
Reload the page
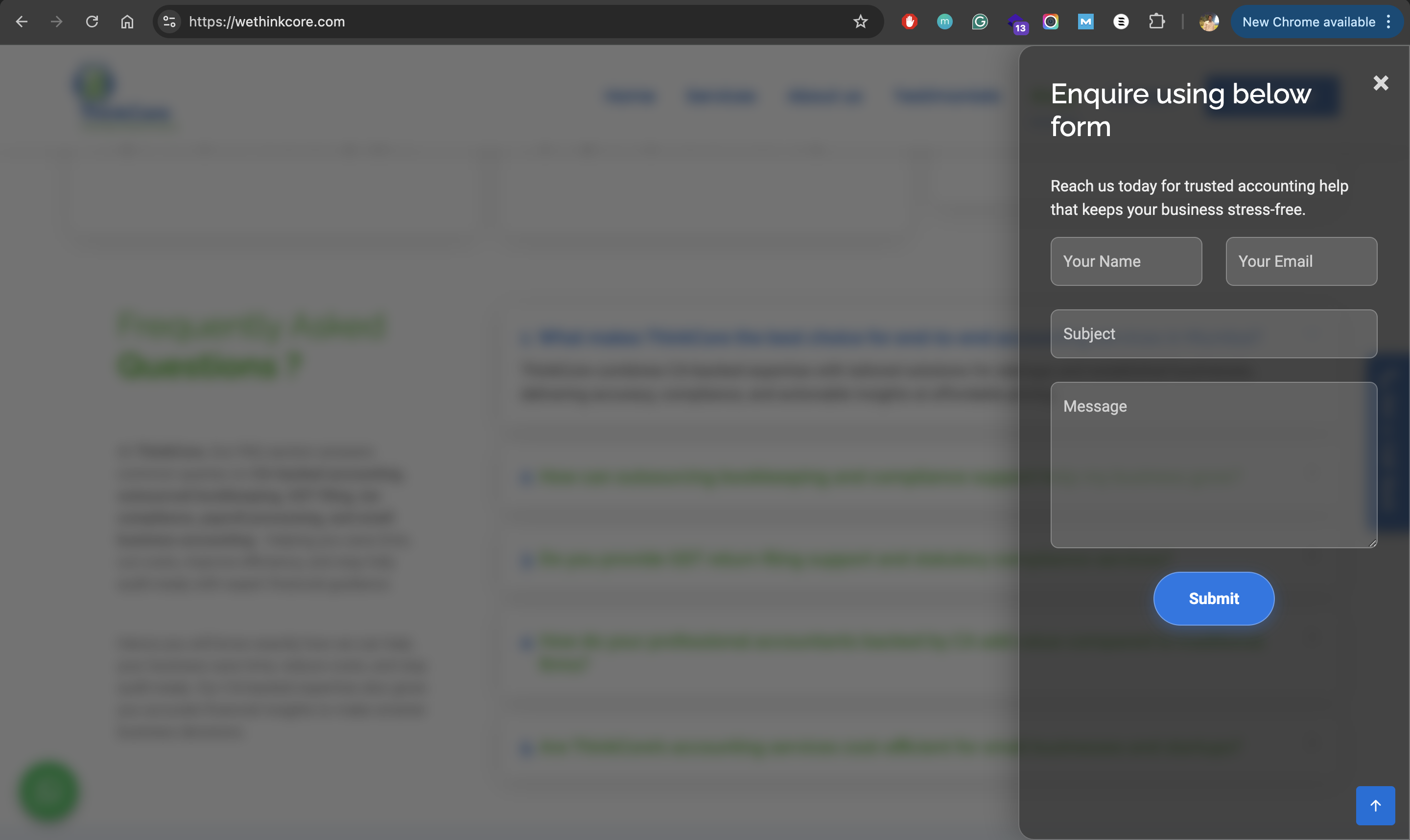pyautogui.click(x=92, y=22)
